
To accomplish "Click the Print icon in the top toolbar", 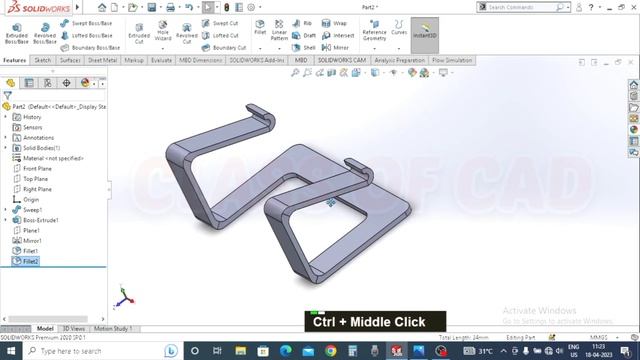I will point(171,7).
